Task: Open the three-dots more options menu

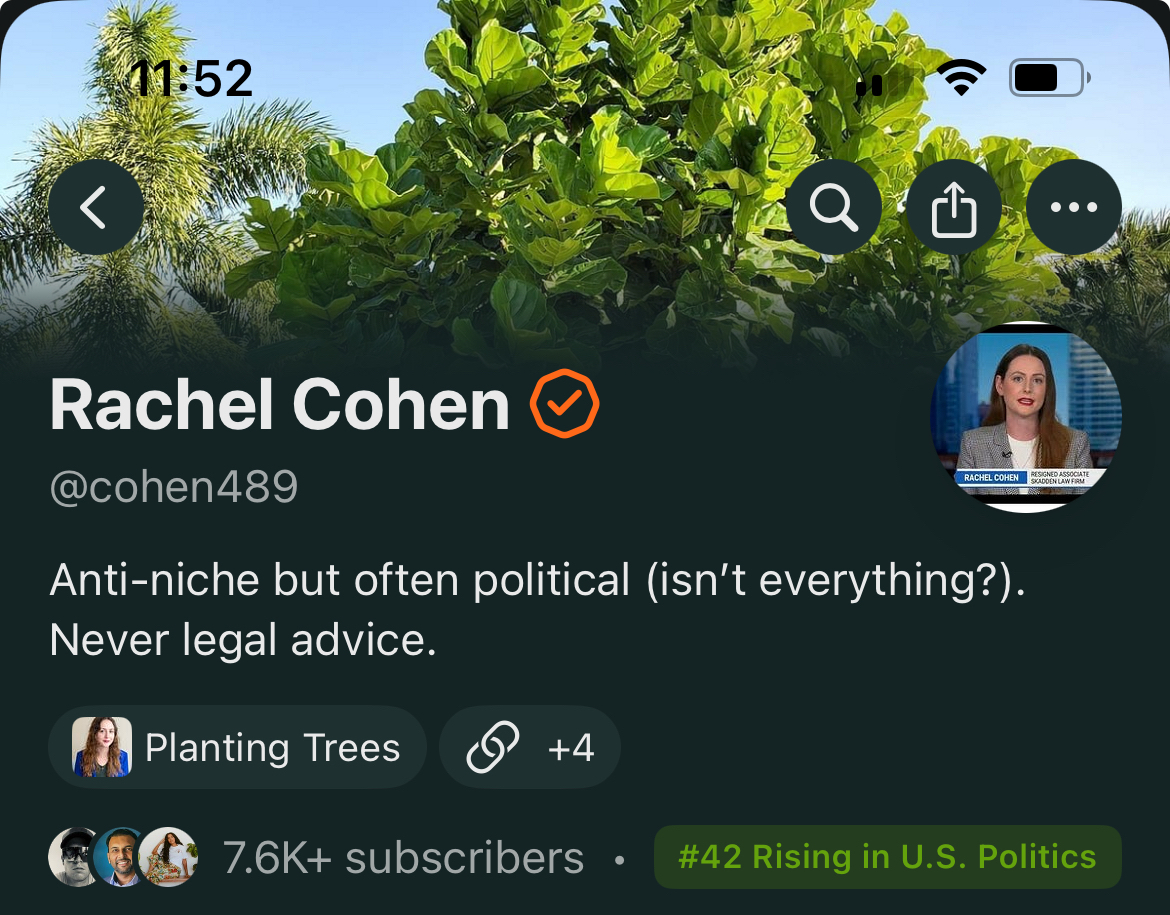Action: tap(1074, 207)
